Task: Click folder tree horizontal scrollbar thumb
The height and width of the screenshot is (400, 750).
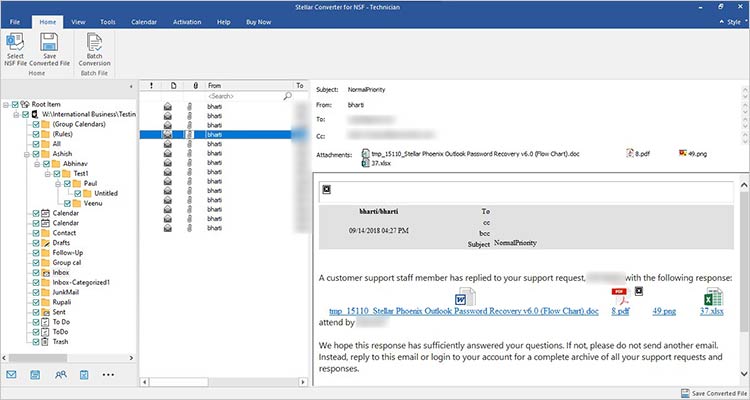Action: (37, 358)
